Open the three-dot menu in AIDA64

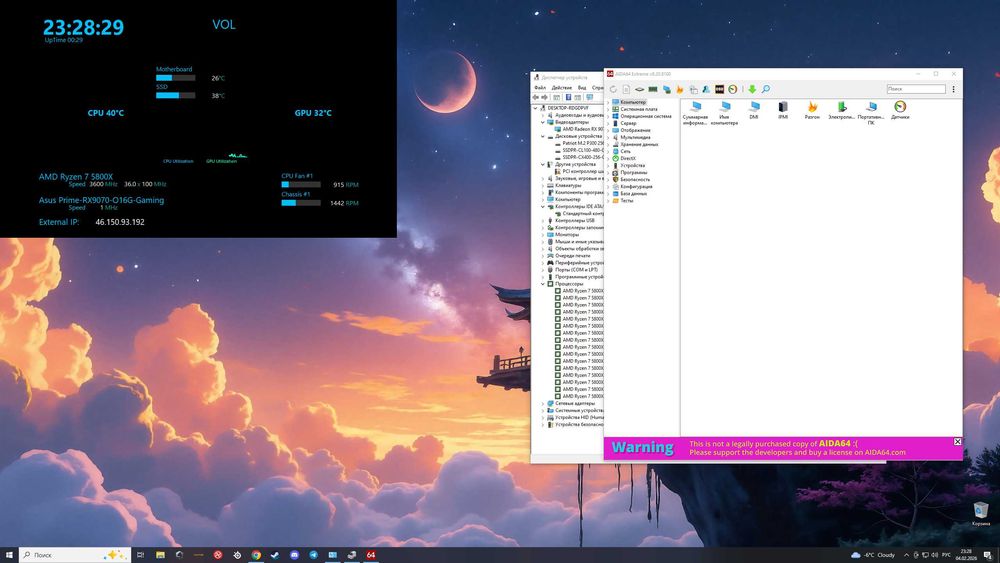(x=953, y=89)
